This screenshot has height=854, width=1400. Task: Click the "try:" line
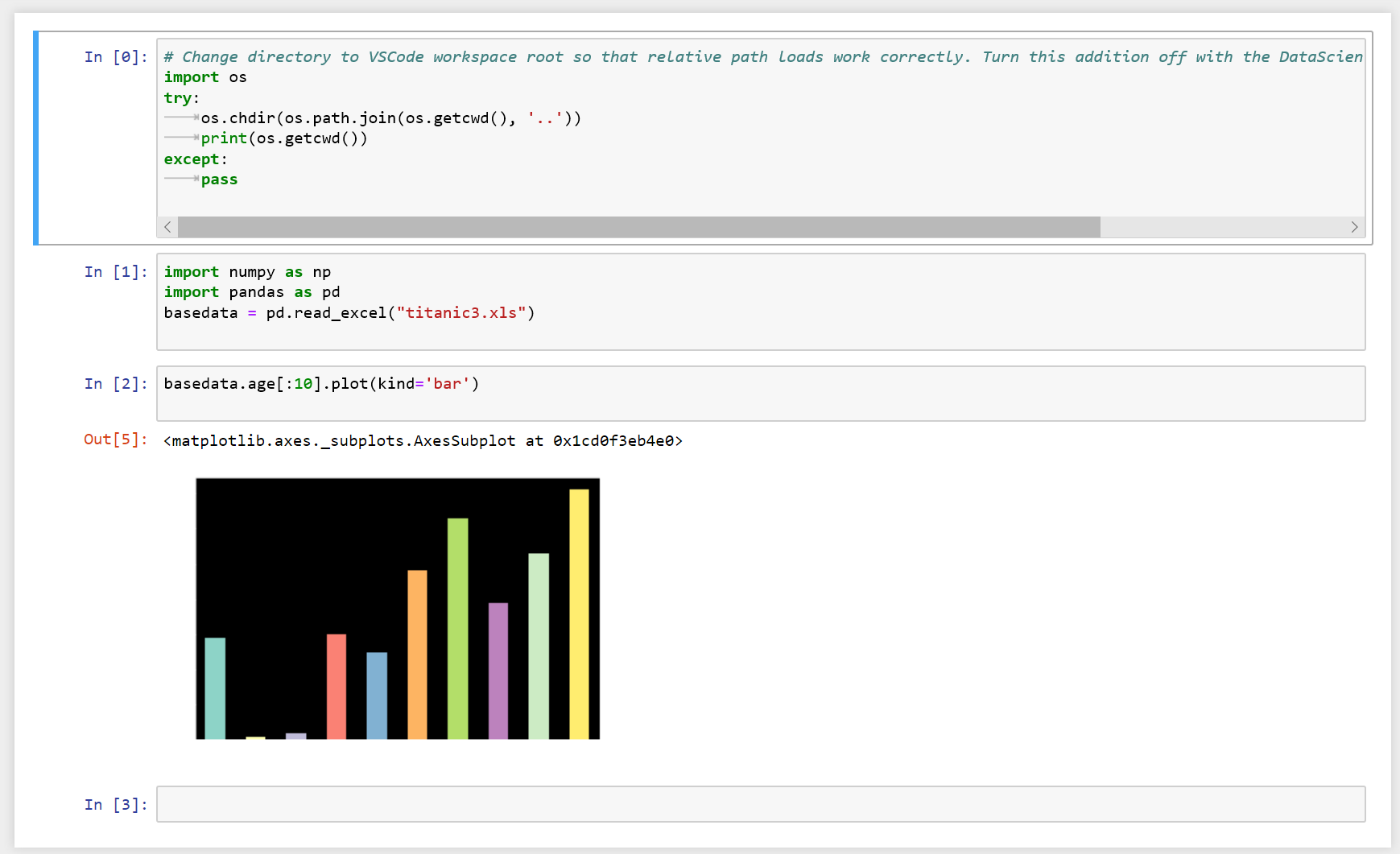[x=181, y=98]
